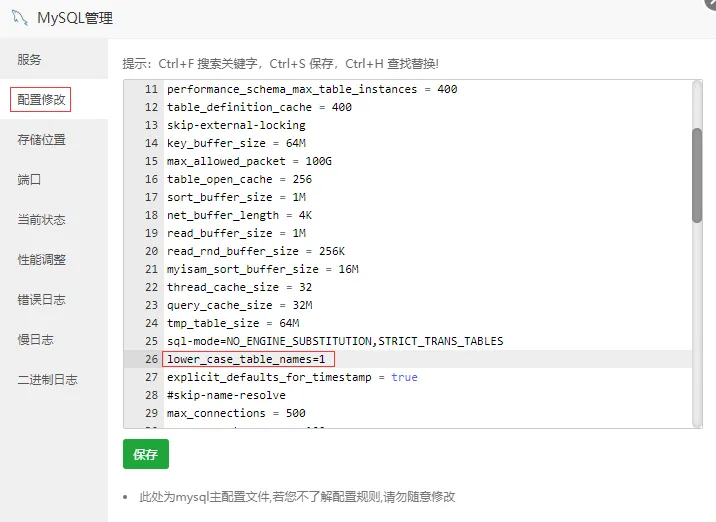Open the 二进制日志 tab
This screenshot has height=522, width=716.
pyautogui.click(x=47, y=380)
